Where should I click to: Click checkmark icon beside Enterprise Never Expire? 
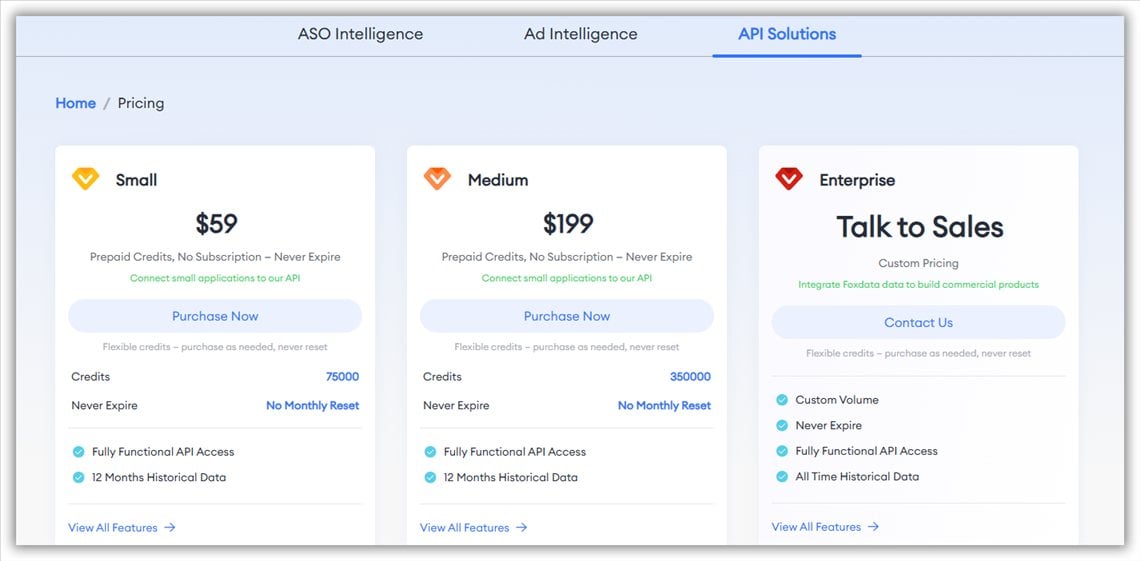[782, 425]
